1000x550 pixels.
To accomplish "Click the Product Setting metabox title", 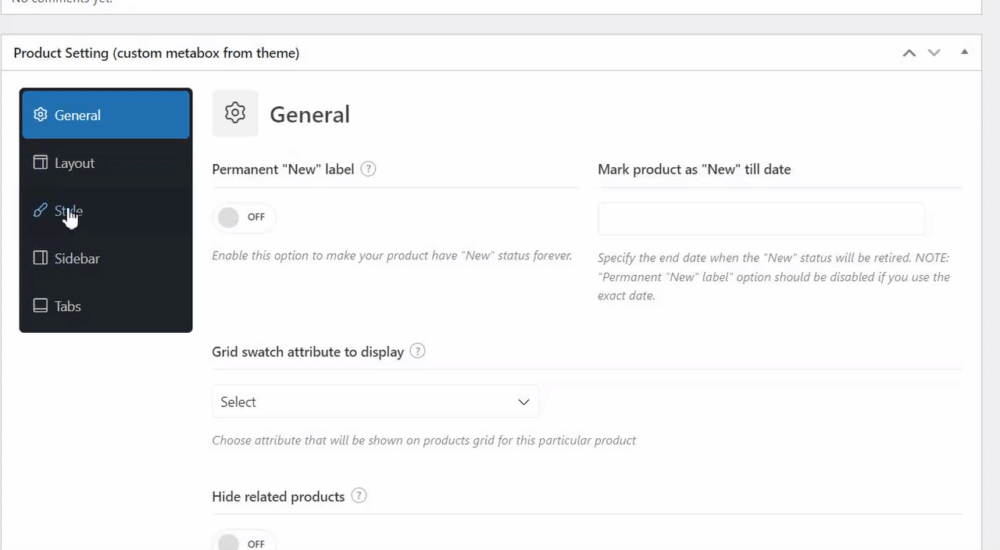I will click(x=156, y=53).
